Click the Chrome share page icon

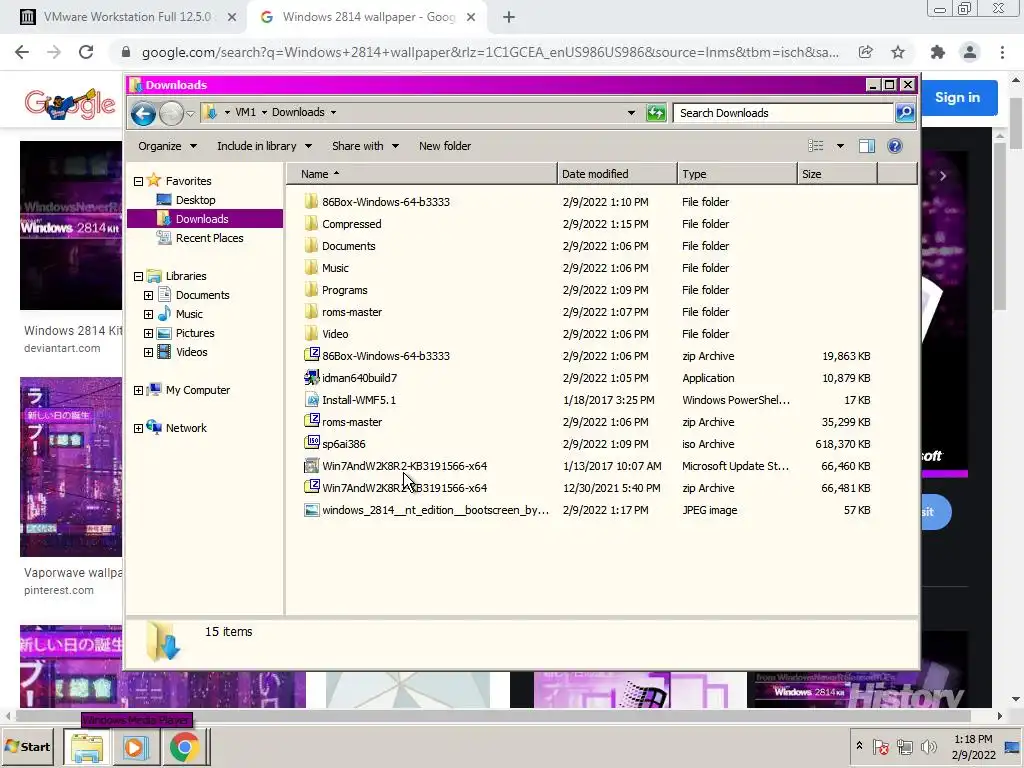[x=865, y=52]
